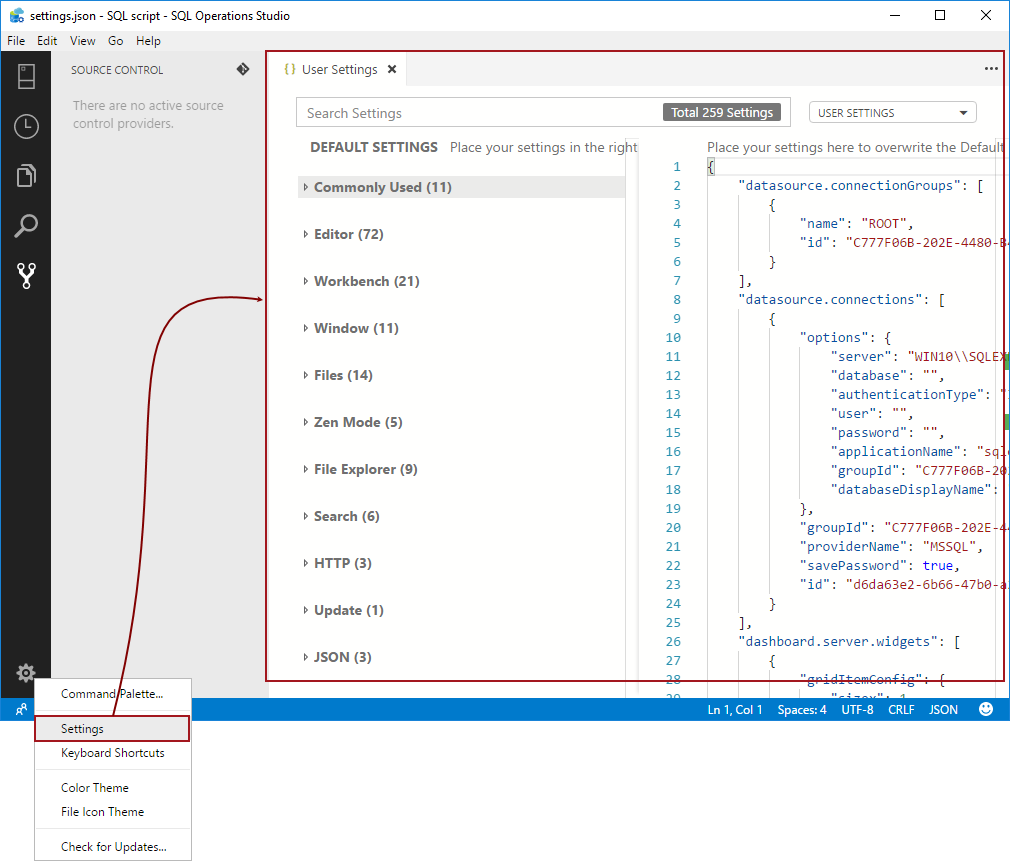Click the gear Manage icon
The width and height of the screenshot is (1010, 861).
click(26, 673)
